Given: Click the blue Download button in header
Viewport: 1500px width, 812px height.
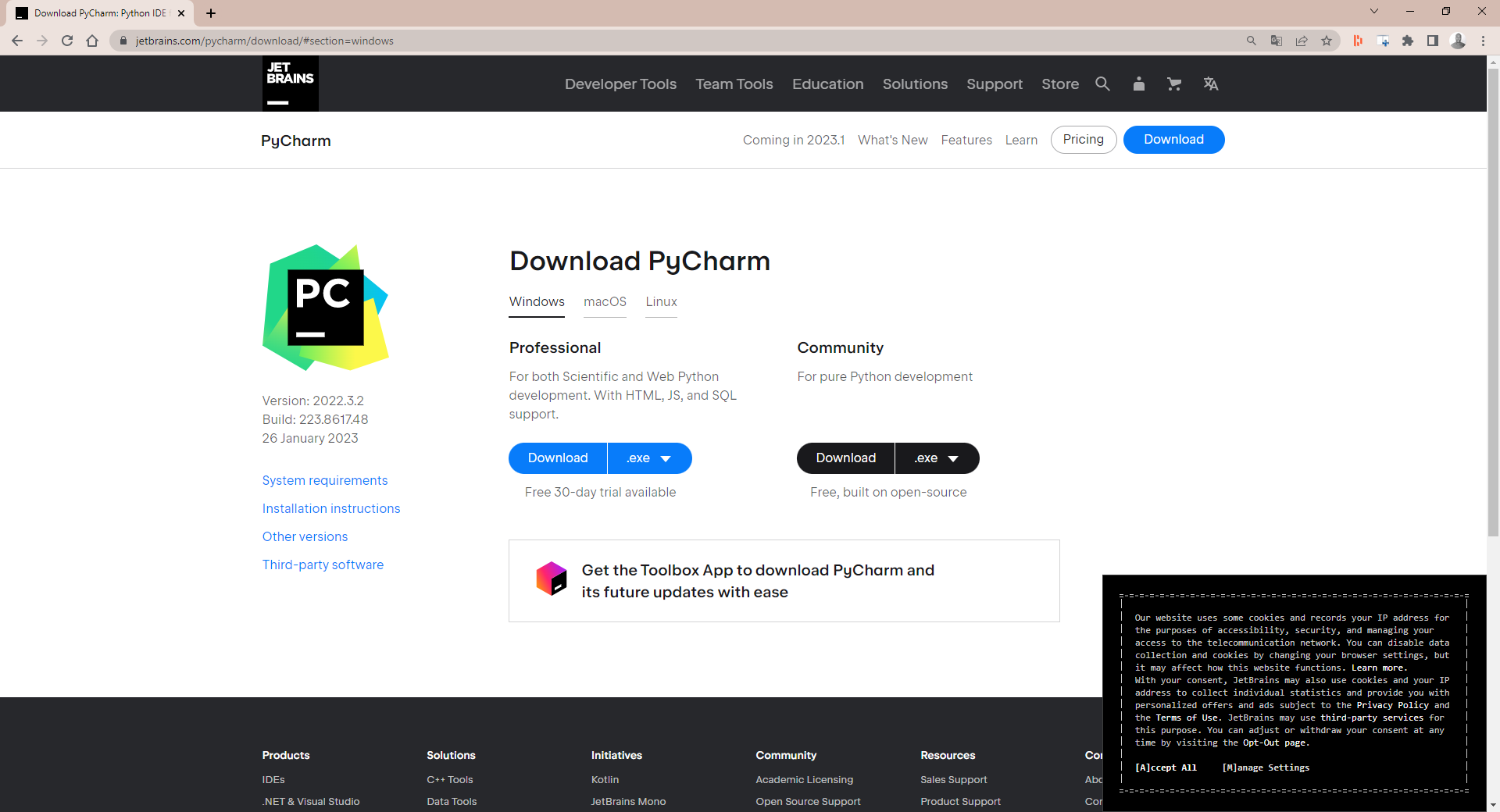Looking at the screenshot, I should coord(1173,140).
